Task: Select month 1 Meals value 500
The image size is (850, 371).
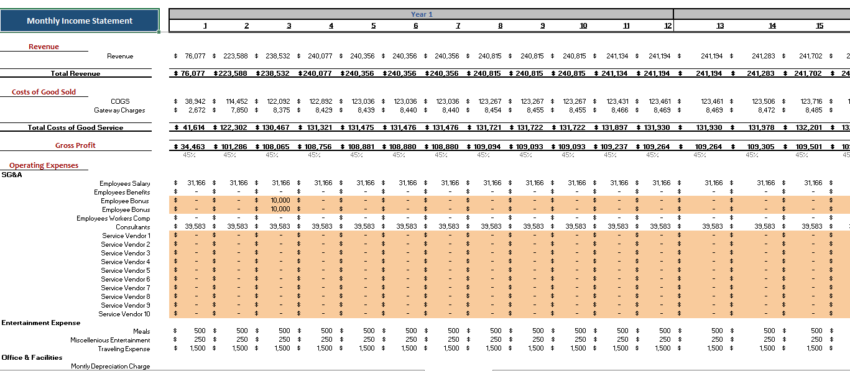Action: click(x=199, y=331)
